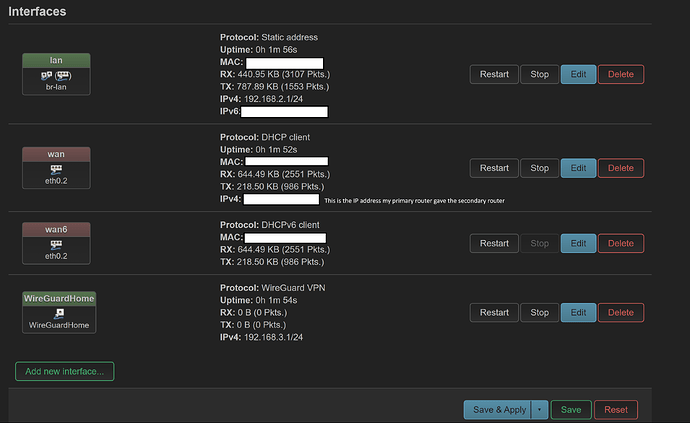Stop the WireGuardHome interface
The image size is (690, 423).
(539, 312)
